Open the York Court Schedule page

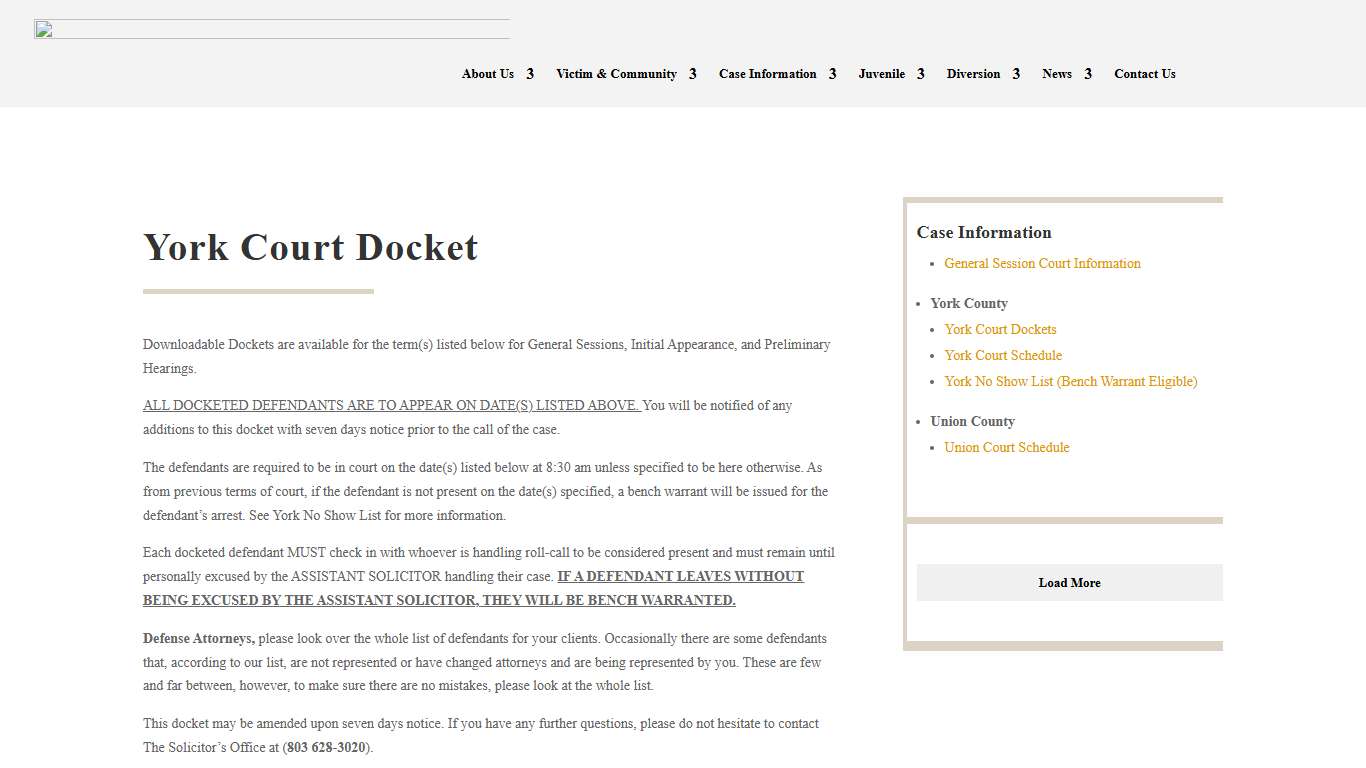[x=1003, y=355]
